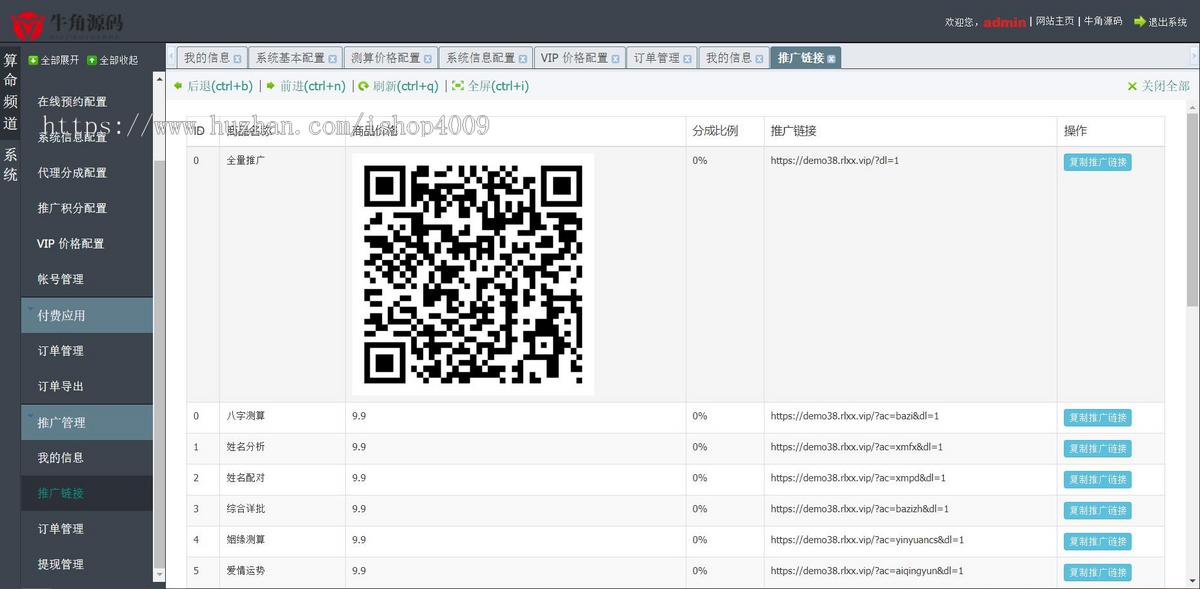Click sidebar scrollbar up arrow
1200x589 pixels.
point(159,78)
